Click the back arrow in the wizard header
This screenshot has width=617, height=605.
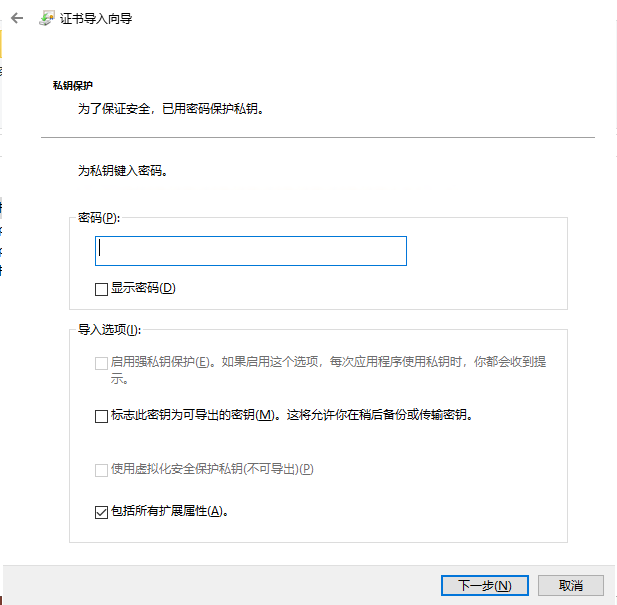point(17,18)
